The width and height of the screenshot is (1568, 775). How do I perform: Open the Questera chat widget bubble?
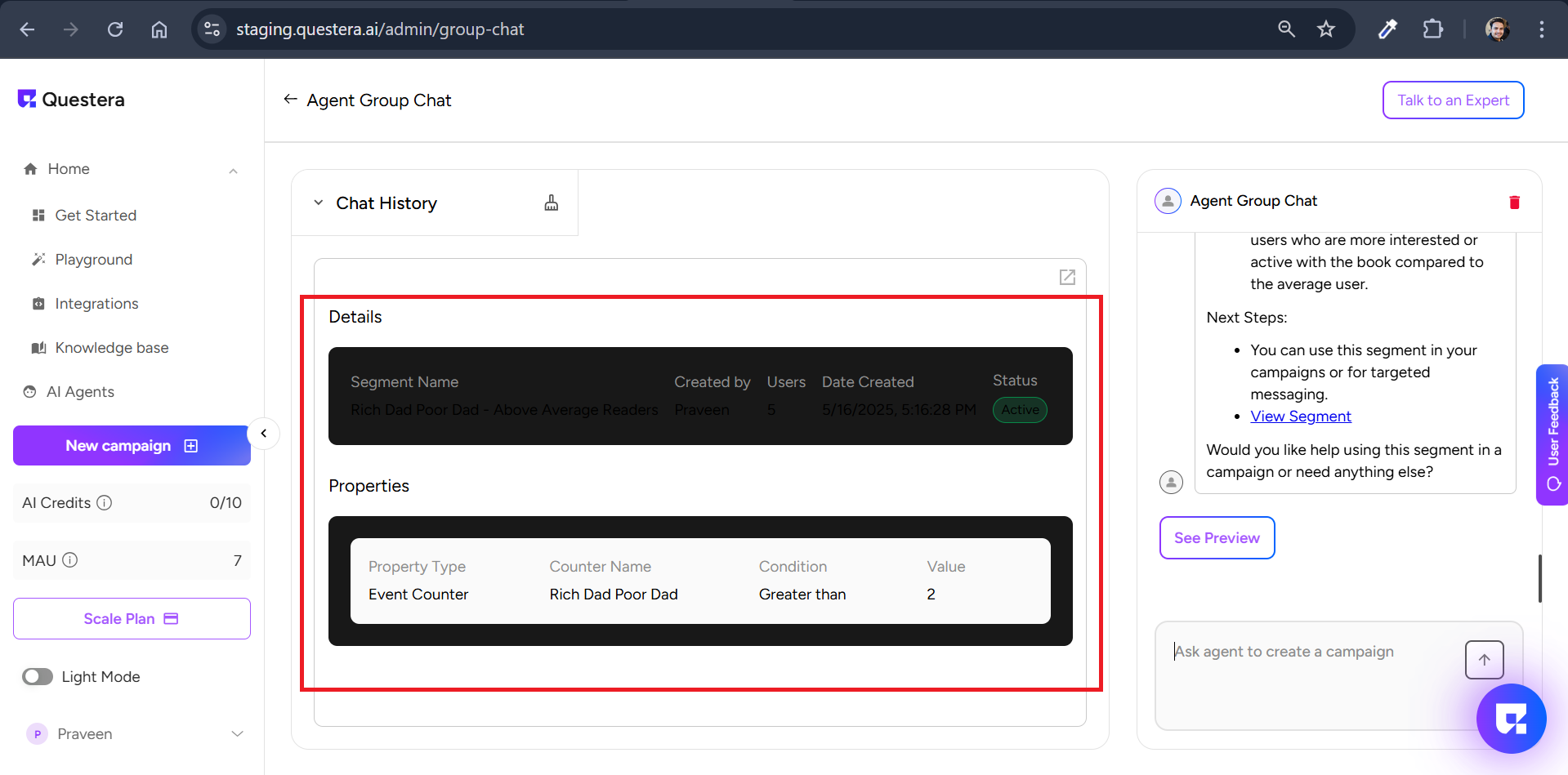pyautogui.click(x=1511, y=719)
